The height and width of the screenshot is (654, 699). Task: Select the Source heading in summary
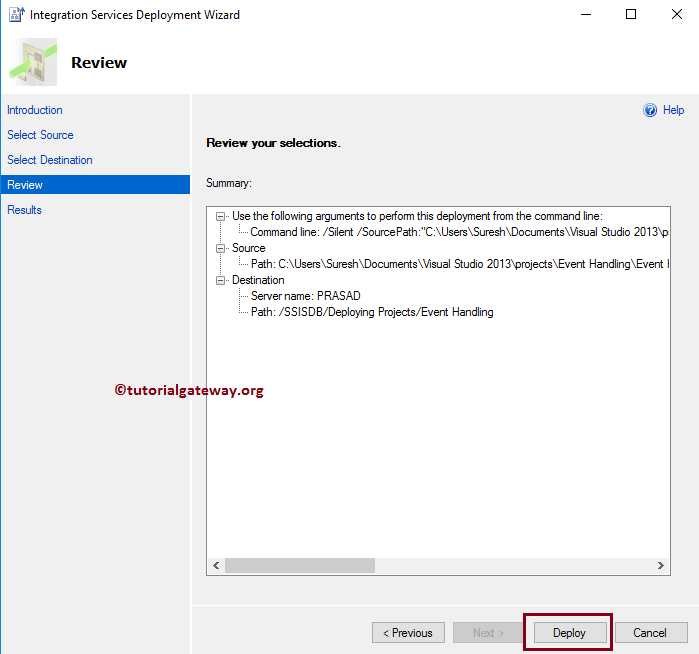click(x=249, y=248)
